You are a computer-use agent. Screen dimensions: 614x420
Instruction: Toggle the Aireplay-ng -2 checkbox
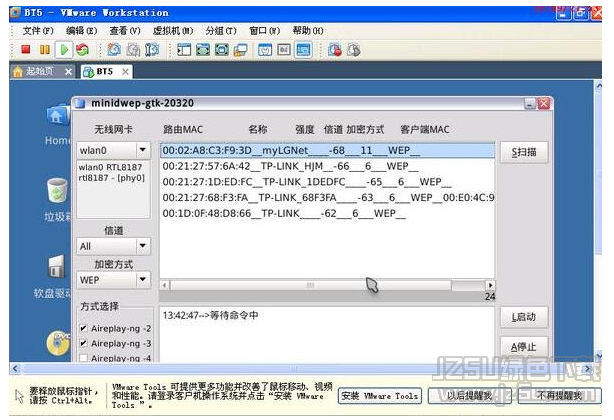(83, 328)
